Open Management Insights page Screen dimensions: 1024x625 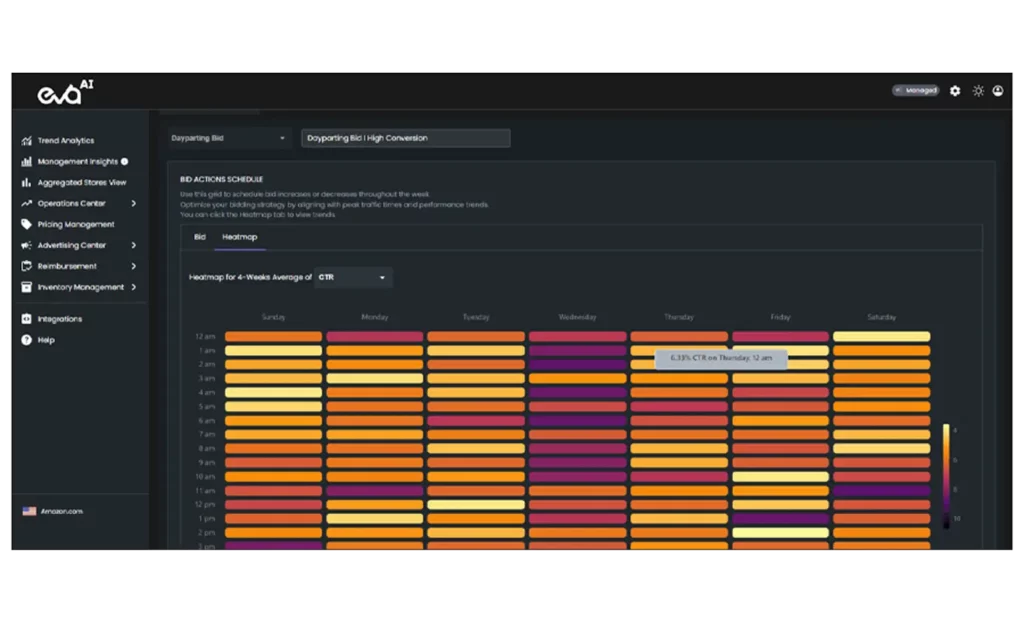coord(78,162)
